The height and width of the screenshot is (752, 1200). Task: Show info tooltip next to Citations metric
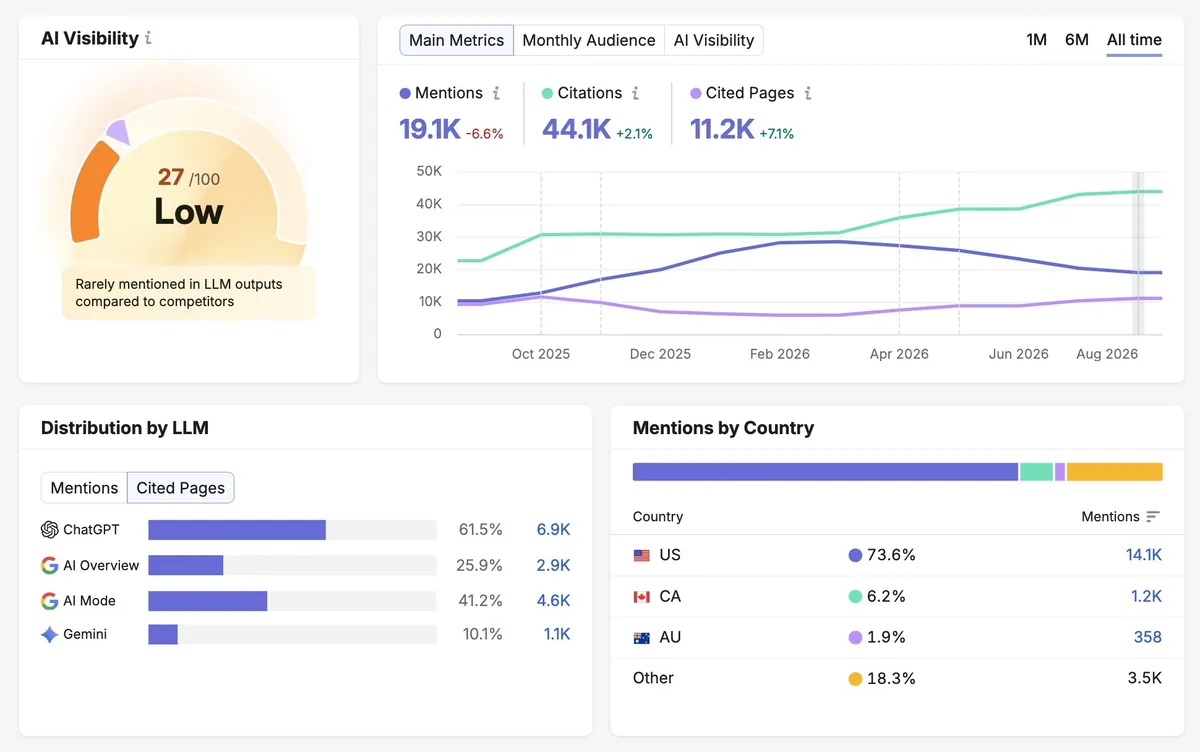(x=635, y=93)
